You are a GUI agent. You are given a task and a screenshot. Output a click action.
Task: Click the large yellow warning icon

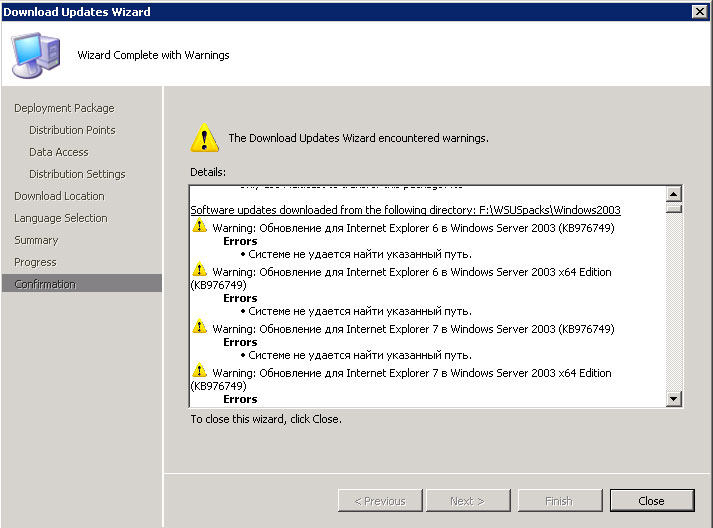[205, 138]
